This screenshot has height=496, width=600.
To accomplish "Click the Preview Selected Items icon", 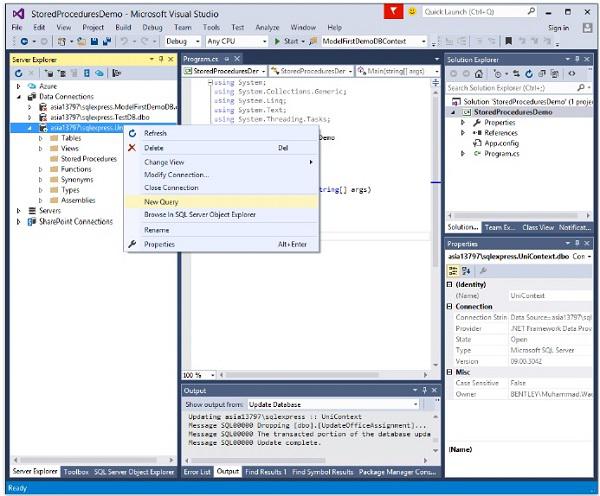I will (572, 74).
